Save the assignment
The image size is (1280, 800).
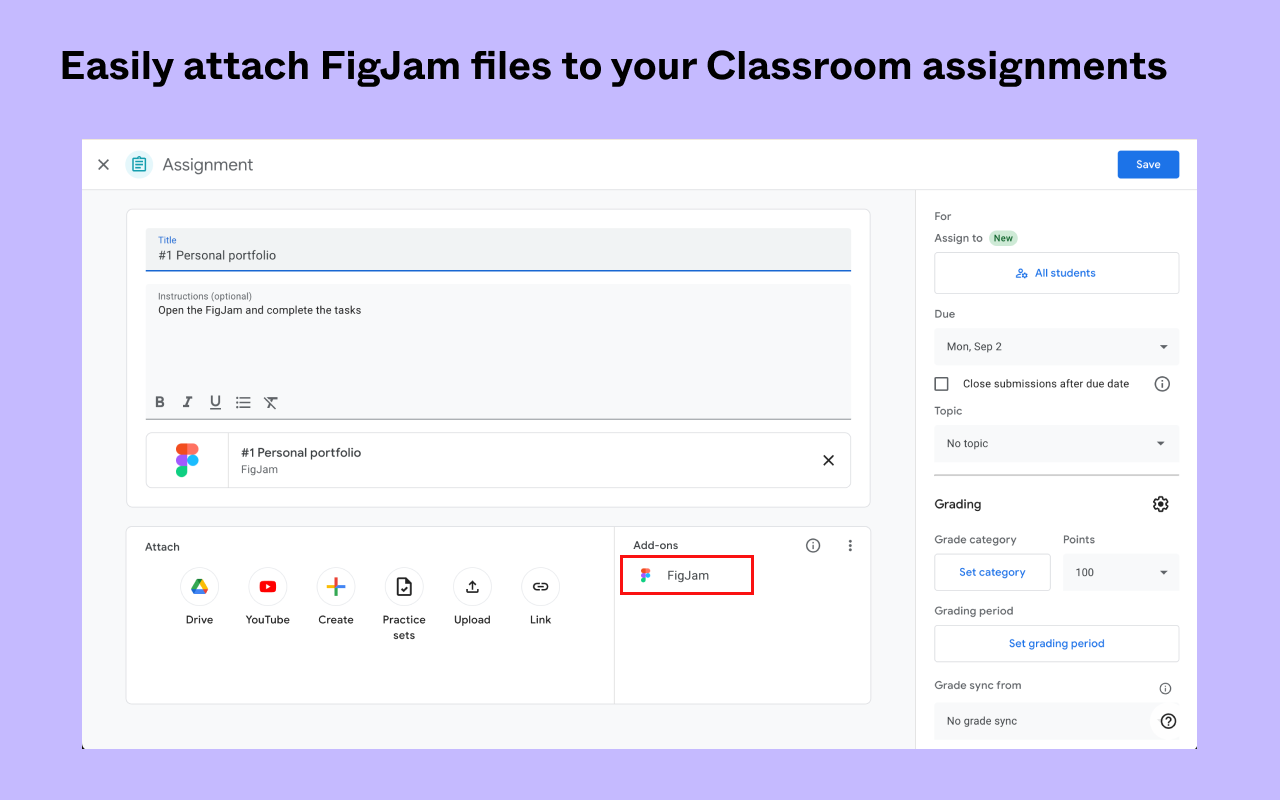(1148, 165)
